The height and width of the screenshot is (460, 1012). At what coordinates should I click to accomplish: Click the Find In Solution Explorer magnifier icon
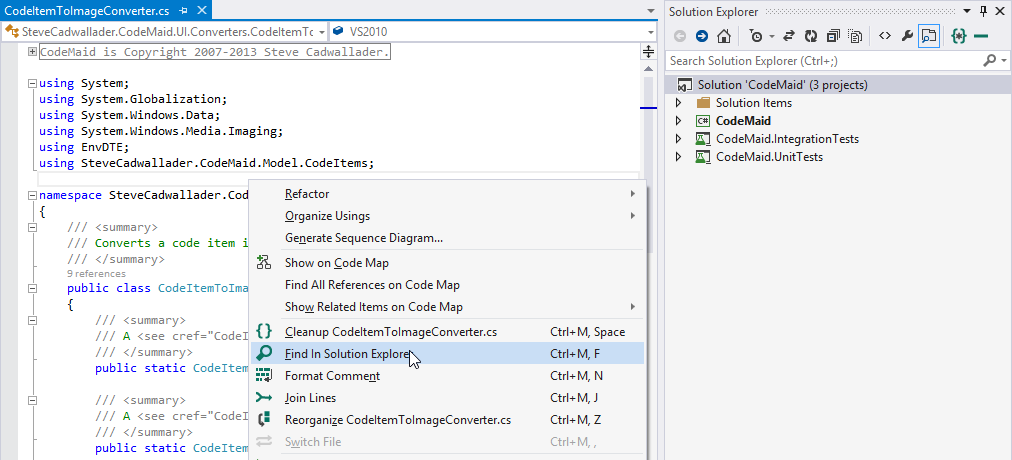pyautogui.click(x=264, y=354)
